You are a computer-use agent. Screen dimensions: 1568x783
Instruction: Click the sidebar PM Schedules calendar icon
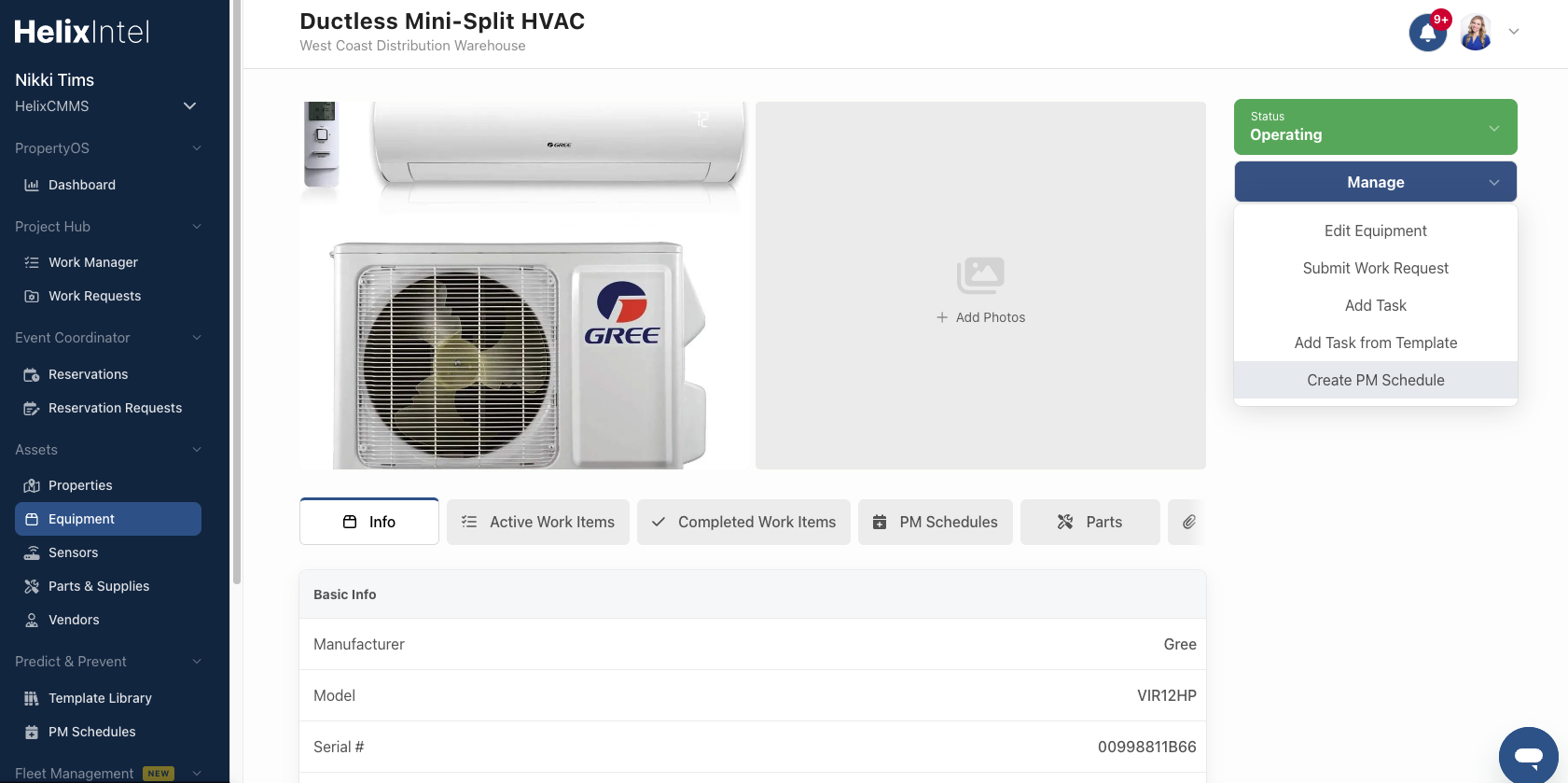click(x=32, y=732)
